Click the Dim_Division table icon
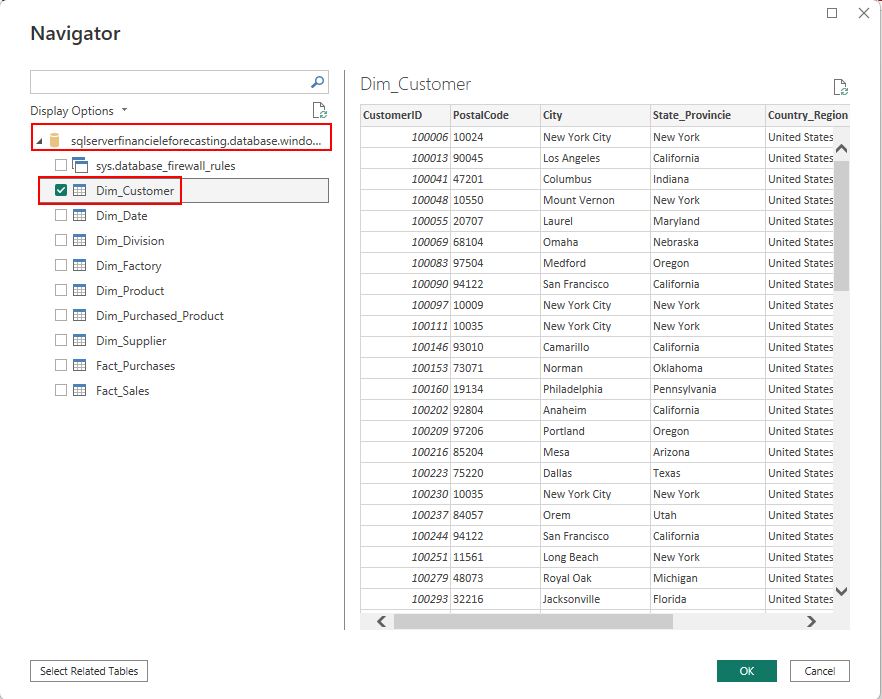The width and height of the screenshot is (882, 699). (x=80, y=241)
